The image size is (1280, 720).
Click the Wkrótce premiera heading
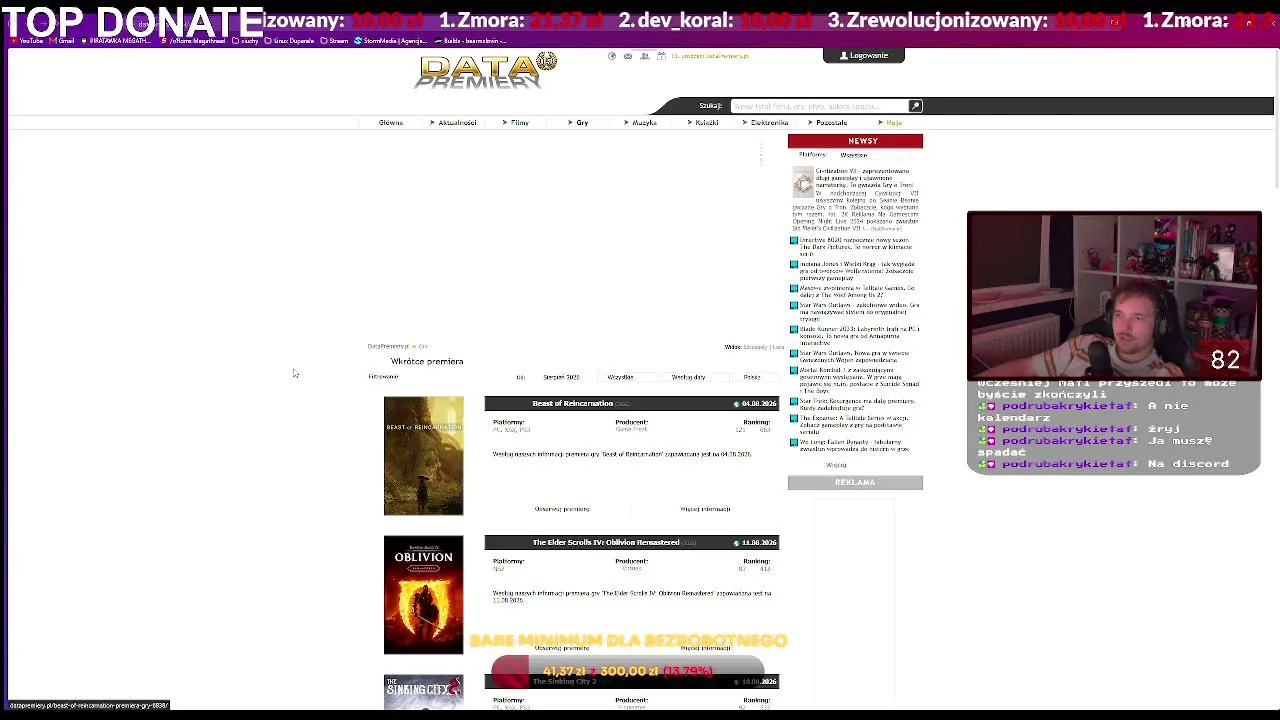click(427, 361)
